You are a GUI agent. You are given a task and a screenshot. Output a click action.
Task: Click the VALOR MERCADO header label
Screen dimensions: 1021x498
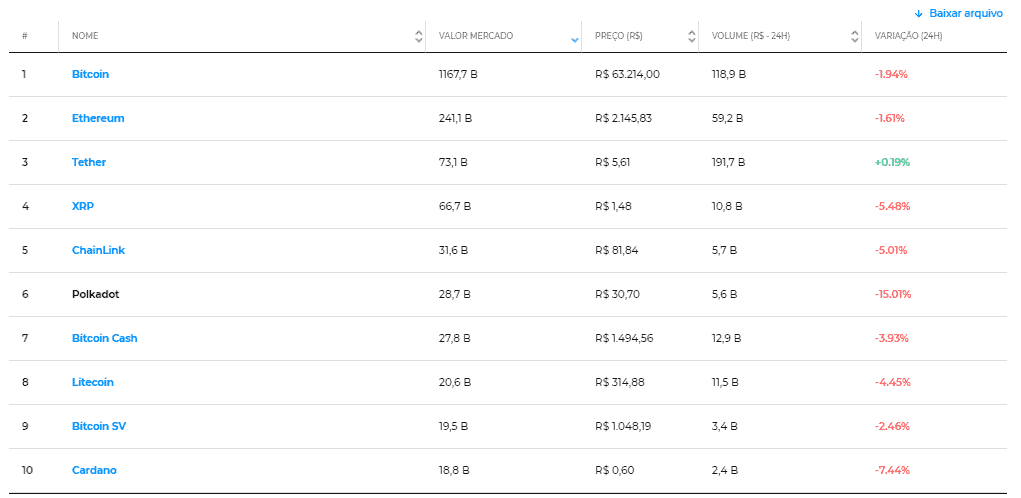coord(476,36)
